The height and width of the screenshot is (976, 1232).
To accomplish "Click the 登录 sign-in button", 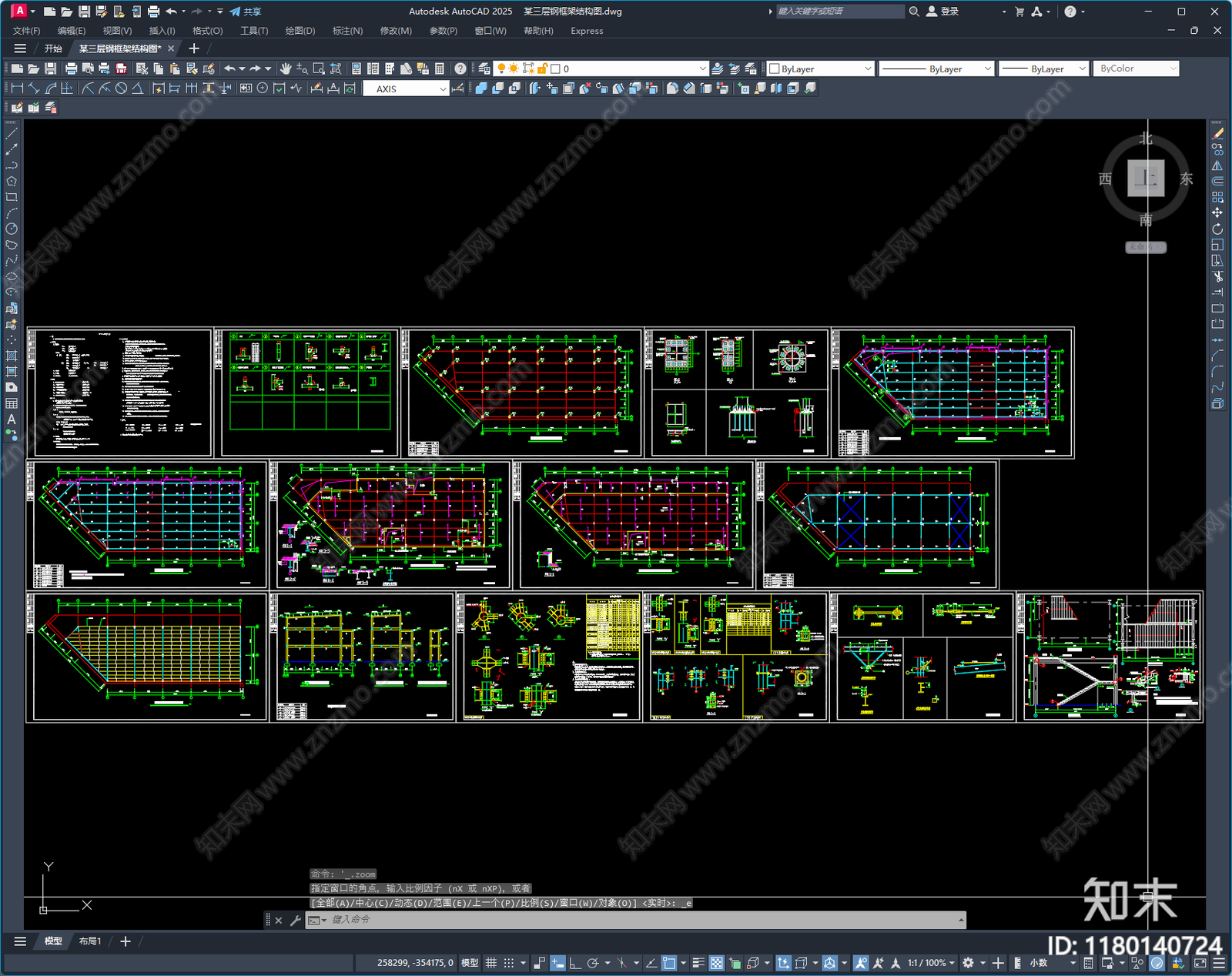I will pos(942,12).
